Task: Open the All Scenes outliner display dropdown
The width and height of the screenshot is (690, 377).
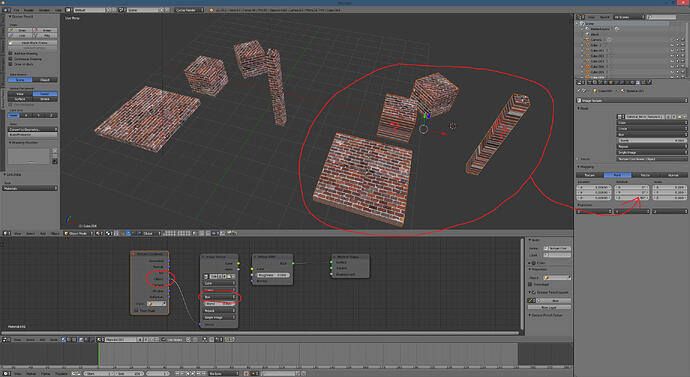Action: click(629, 17)
